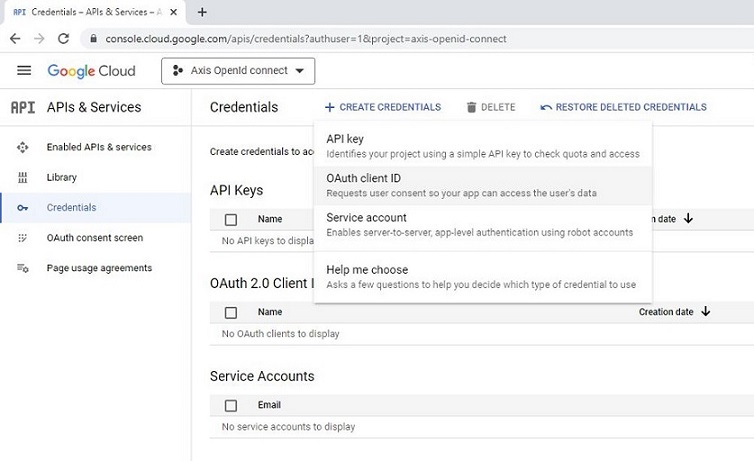The image size is (754, 461).
Task: Click the plus icon of Create Credentials
Action: [x=329, y=107]
